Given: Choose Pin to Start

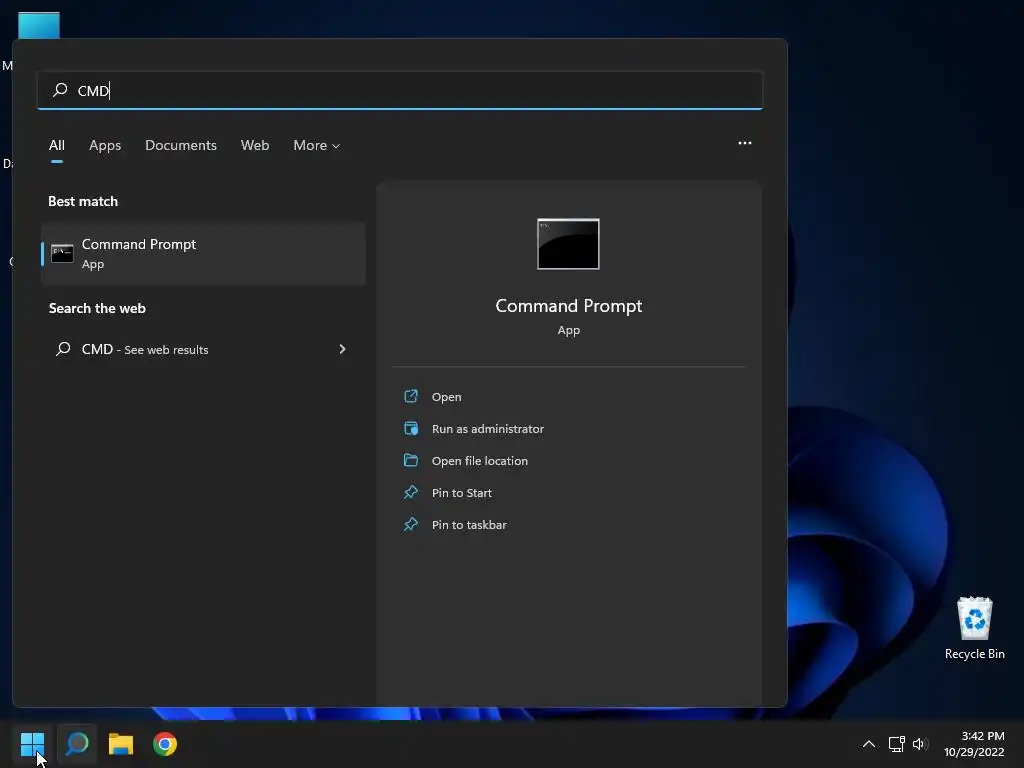Looking at the screenshot, I should [x=462, y=492].
